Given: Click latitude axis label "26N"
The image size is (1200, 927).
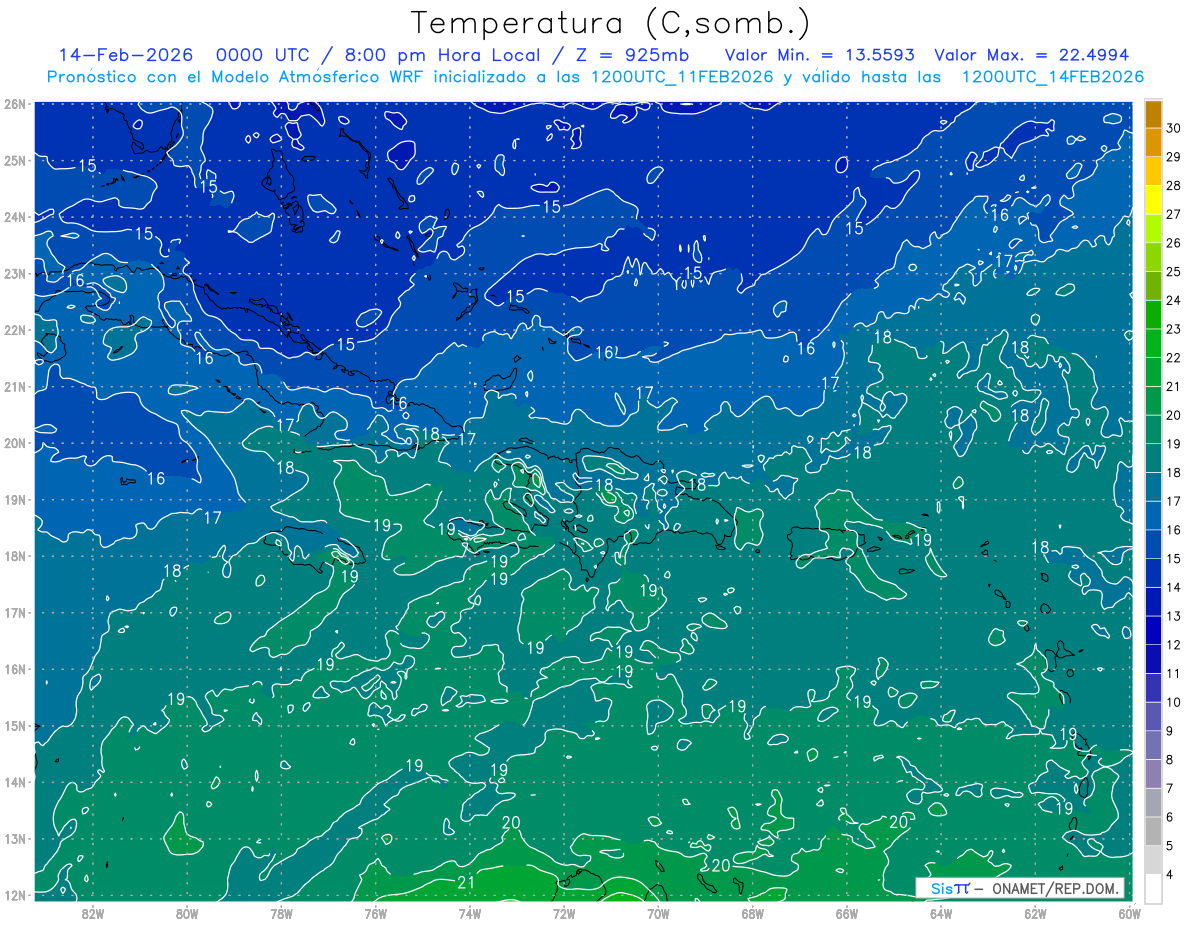Looking at the screenshot, I should coord(15,104).
